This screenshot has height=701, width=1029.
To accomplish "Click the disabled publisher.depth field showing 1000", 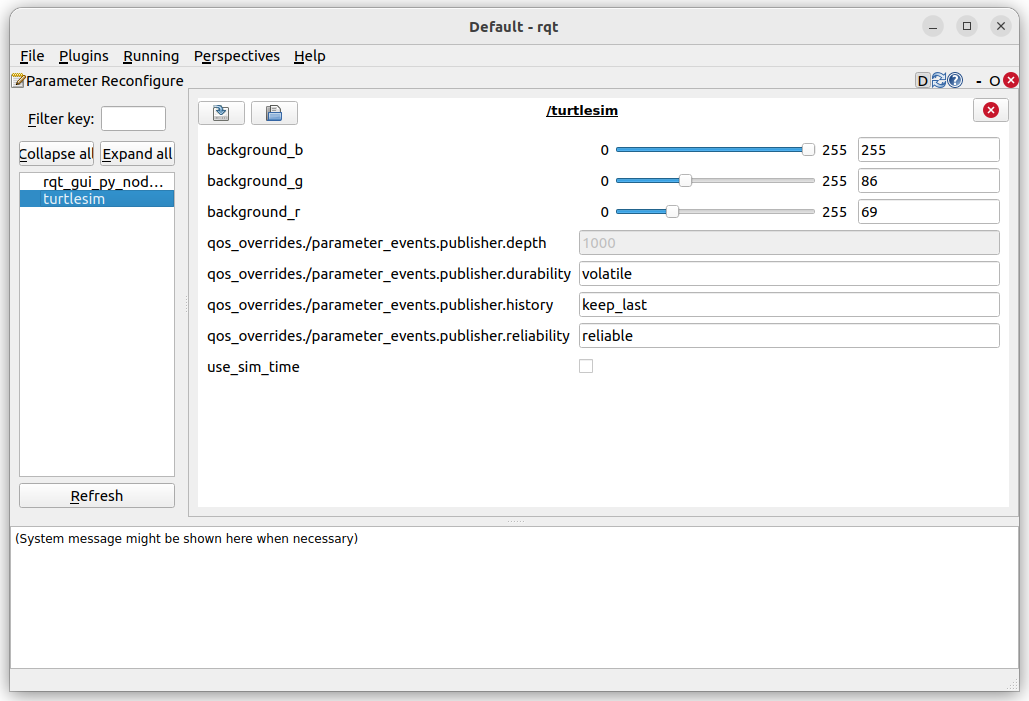I will tap(789, 243).
